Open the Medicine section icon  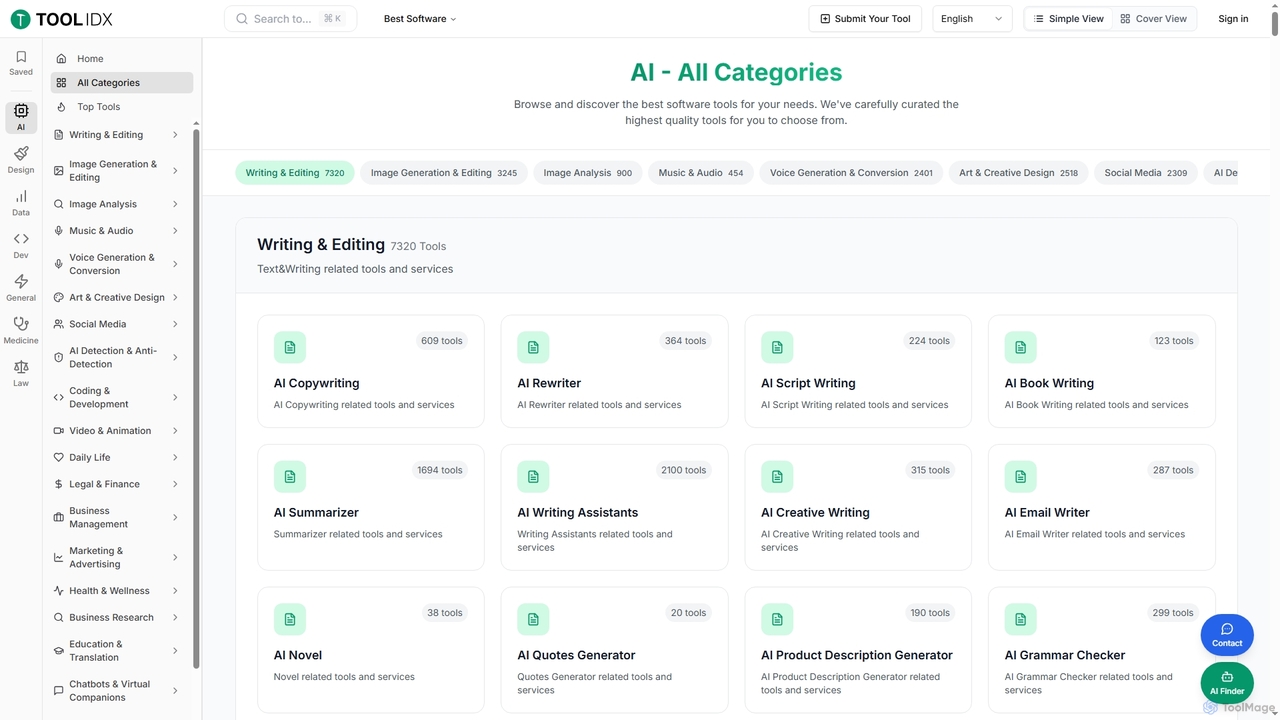click(x=21, y=330)
